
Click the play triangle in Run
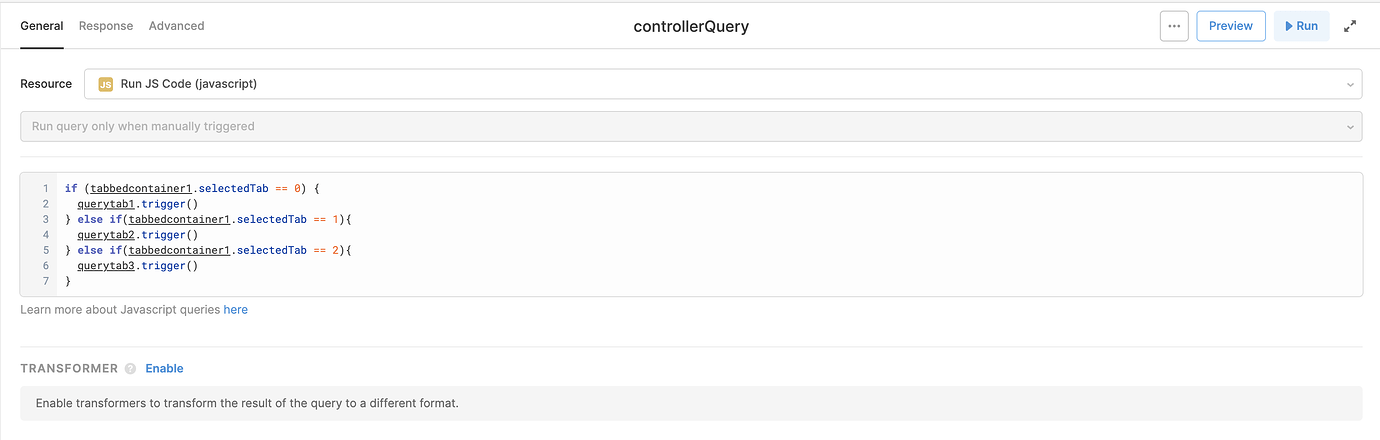click(x=1289, y=26)
